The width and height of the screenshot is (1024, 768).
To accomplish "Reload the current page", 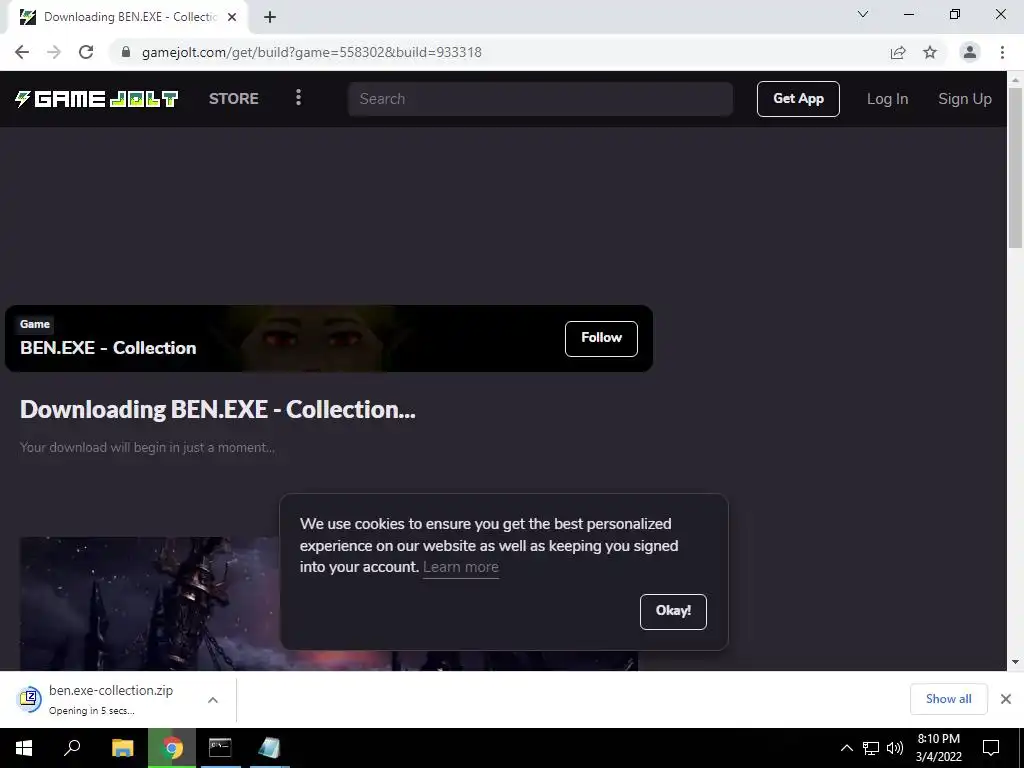I will click(86, 52).
